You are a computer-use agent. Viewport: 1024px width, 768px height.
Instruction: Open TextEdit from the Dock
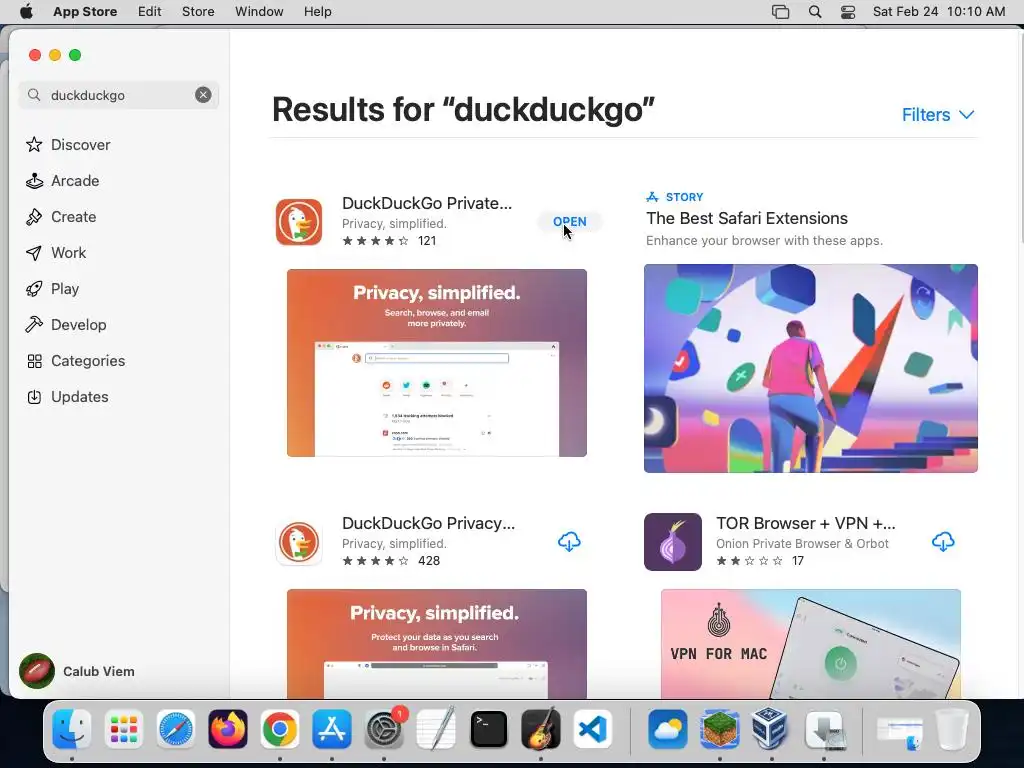point(436,729)
